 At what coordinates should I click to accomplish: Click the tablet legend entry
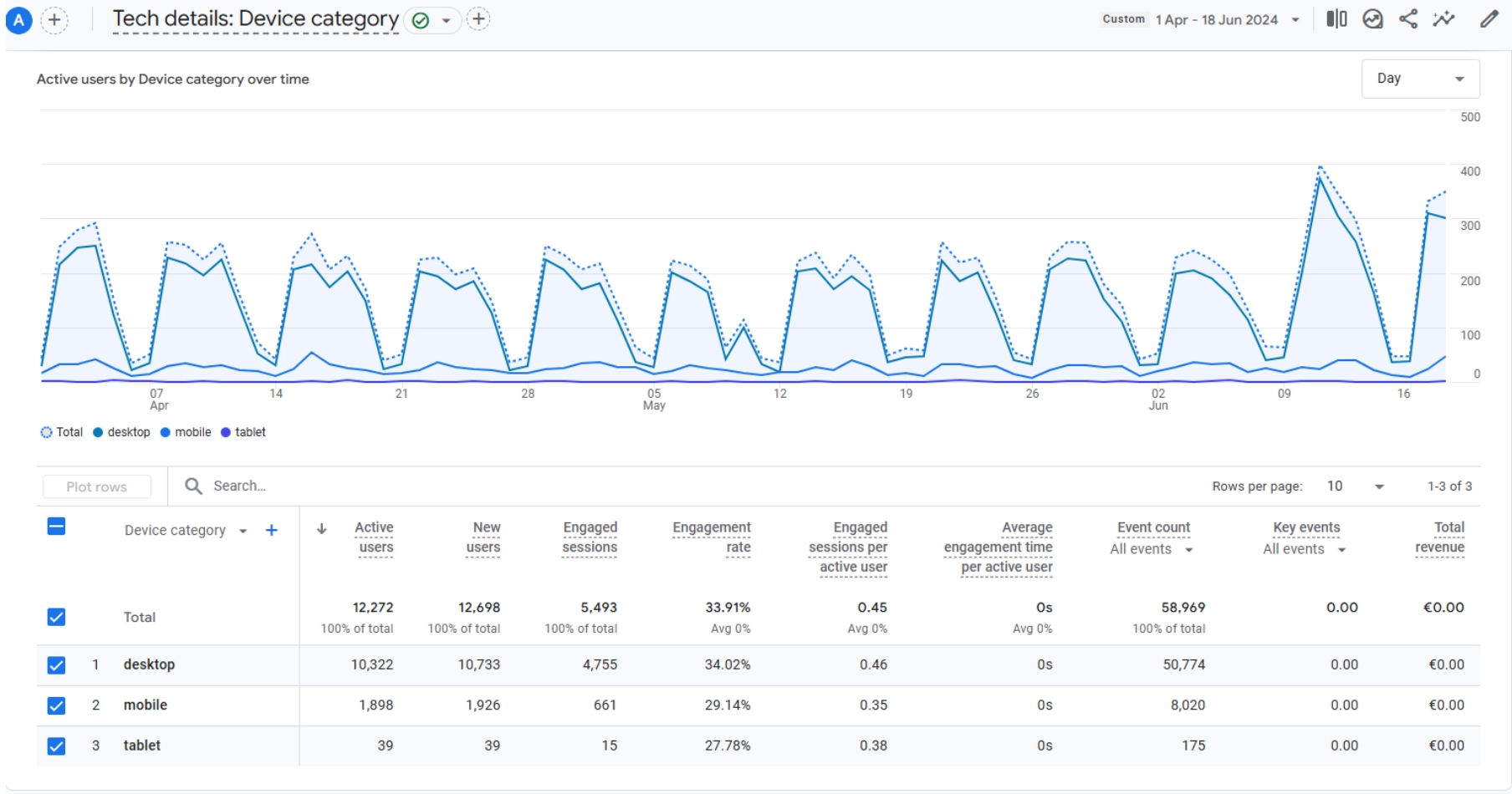click(243, 432)
